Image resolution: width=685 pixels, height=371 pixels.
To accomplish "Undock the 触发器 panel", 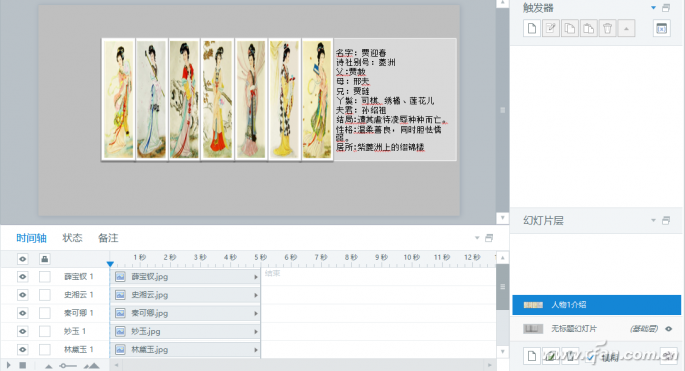I will coord(666,8).
